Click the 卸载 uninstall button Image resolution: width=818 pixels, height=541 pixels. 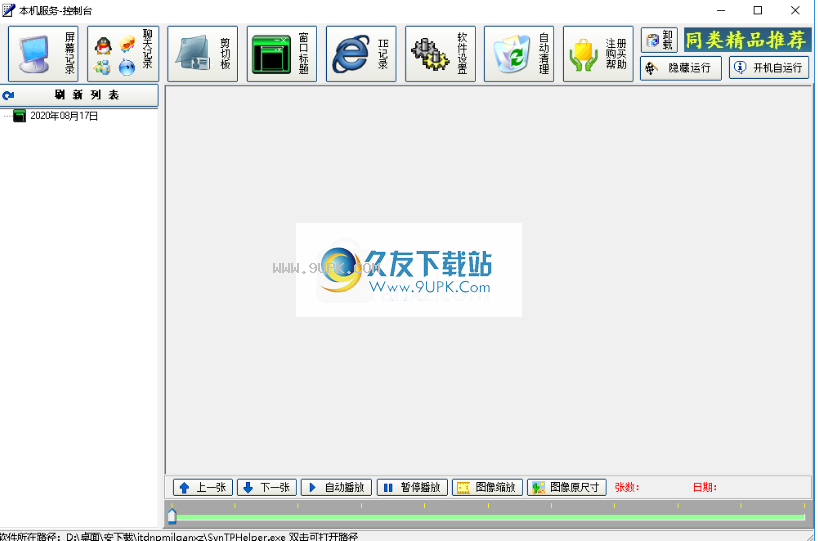click(659, 40)
